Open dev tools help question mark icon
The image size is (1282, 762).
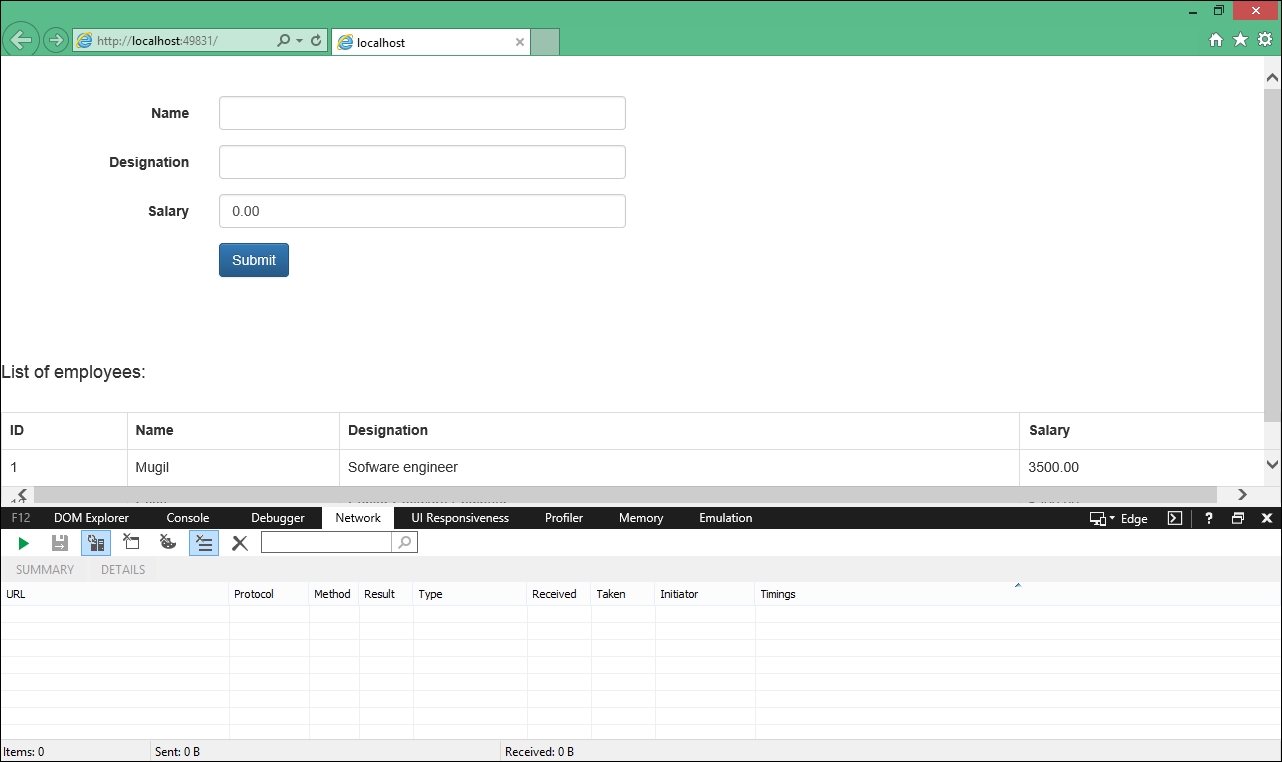[1209, 518]
